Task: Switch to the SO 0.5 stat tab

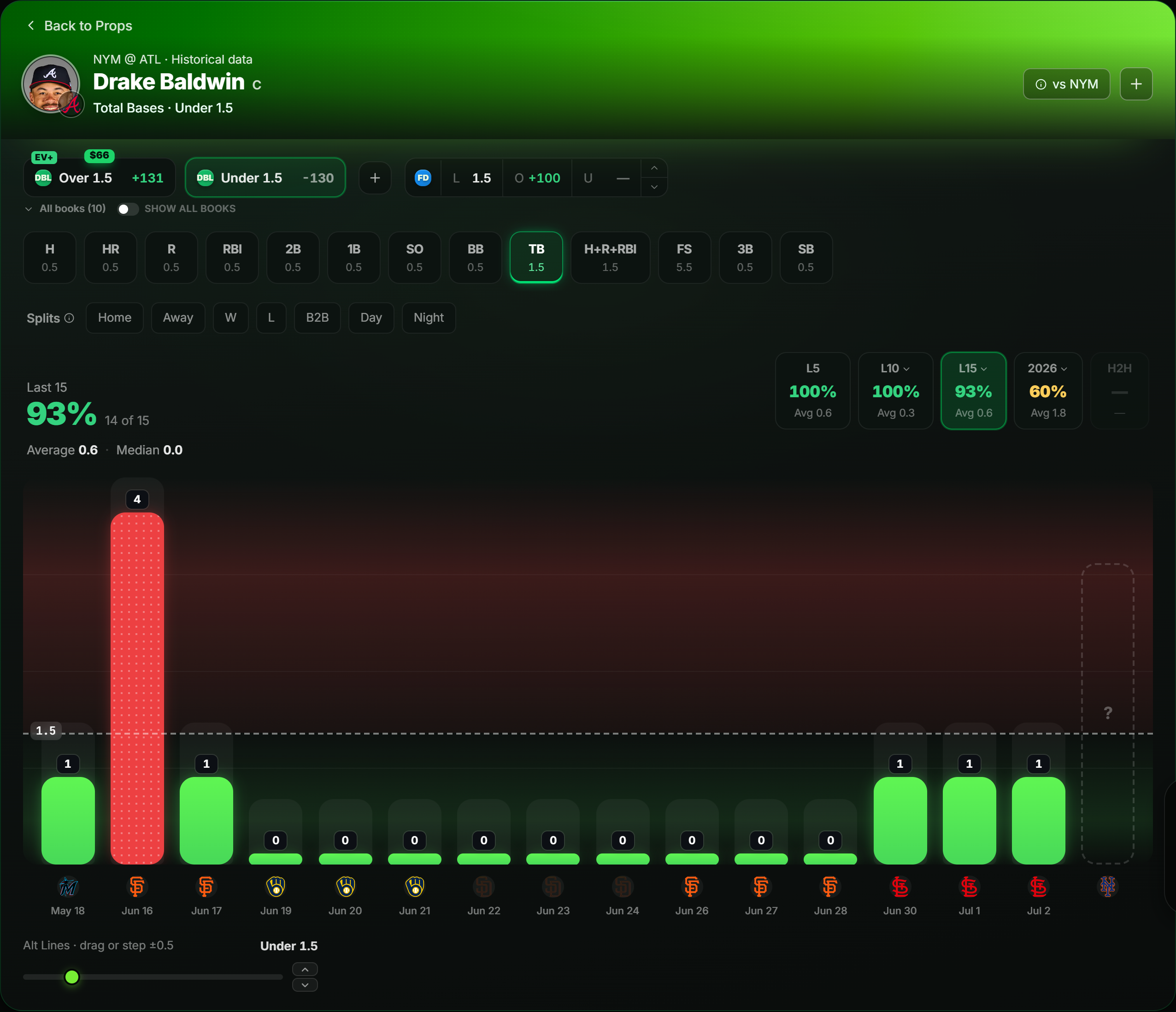Action: (x=414, y=257)
